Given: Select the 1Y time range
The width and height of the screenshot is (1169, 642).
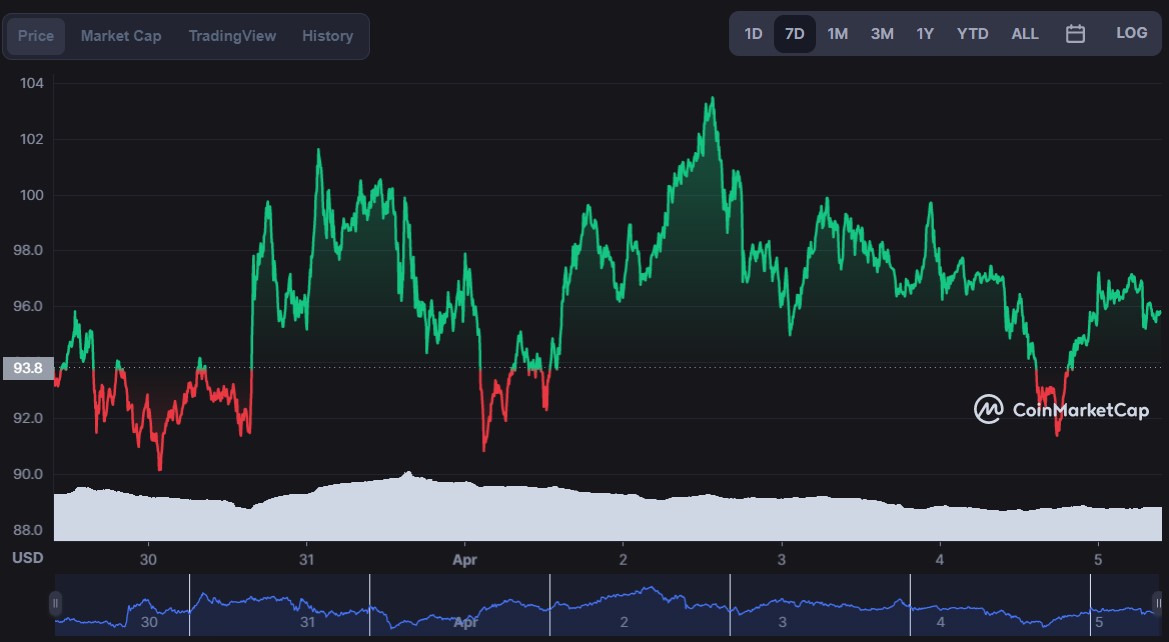Looking at the screenshot, I should tap(925, 34).
